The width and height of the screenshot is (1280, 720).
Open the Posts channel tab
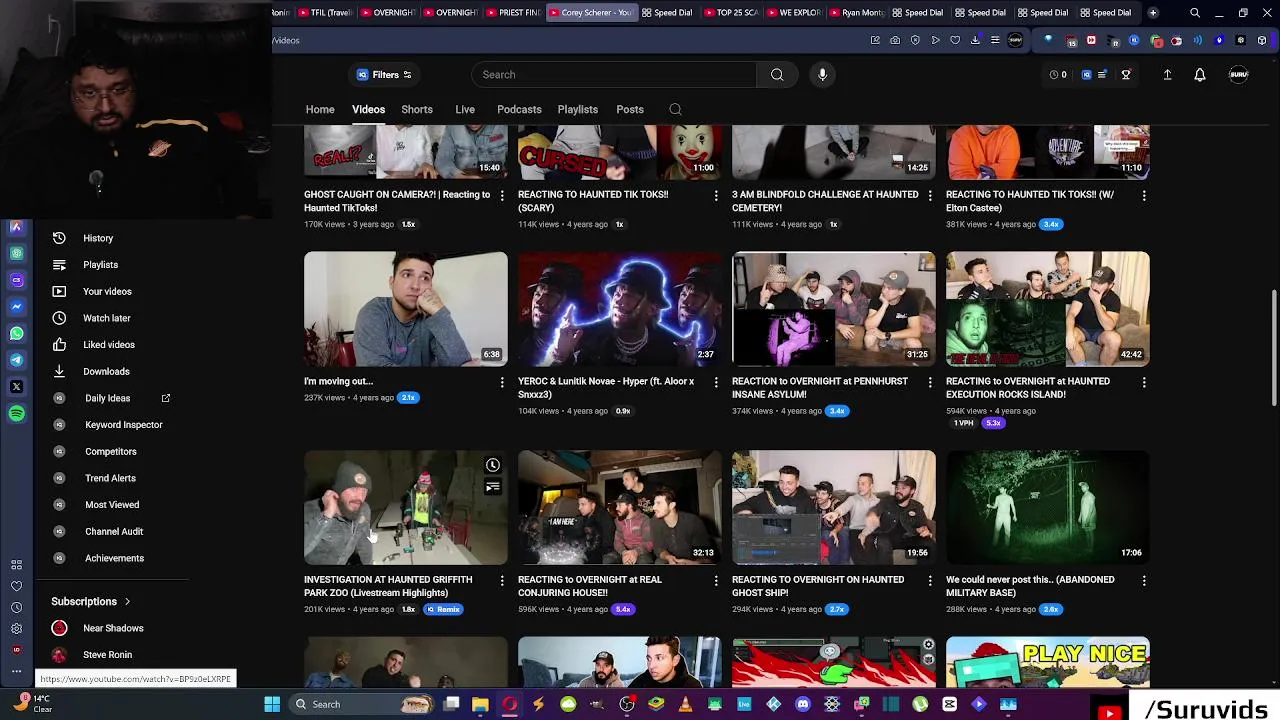630,109
